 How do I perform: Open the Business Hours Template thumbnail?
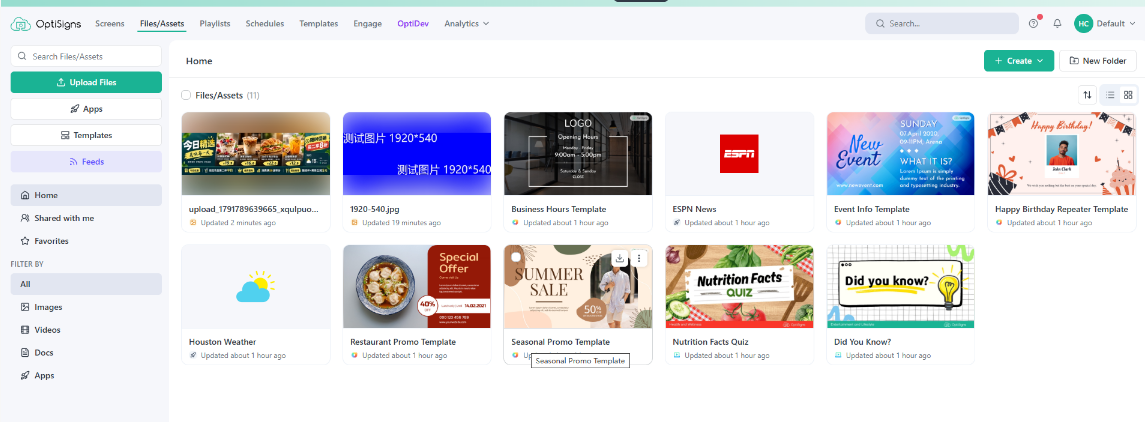pyautogui.click(x=578, y=153)
